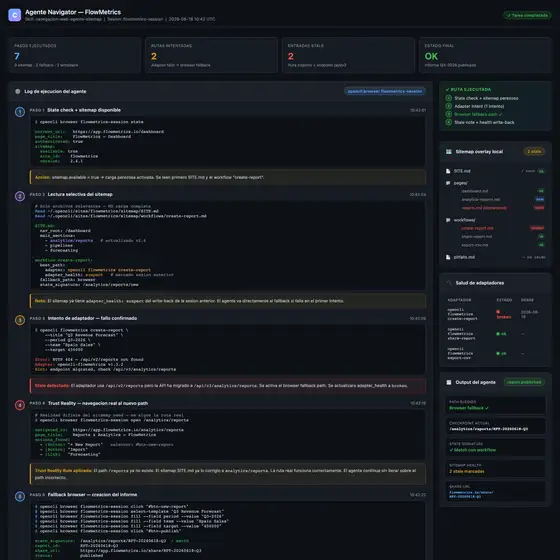Click the Output del agente panel icon

(449, 382)
